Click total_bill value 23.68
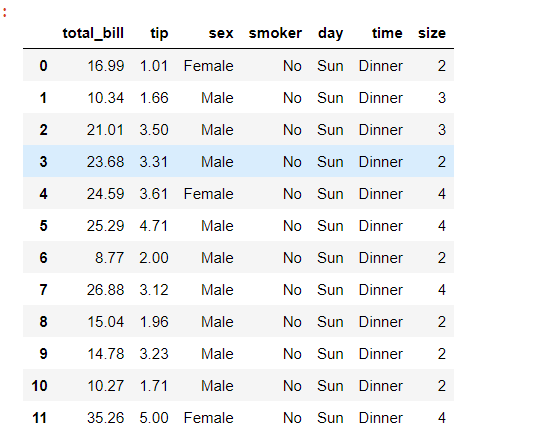Screen dimensions: 536x447 (x=105, y=162)
